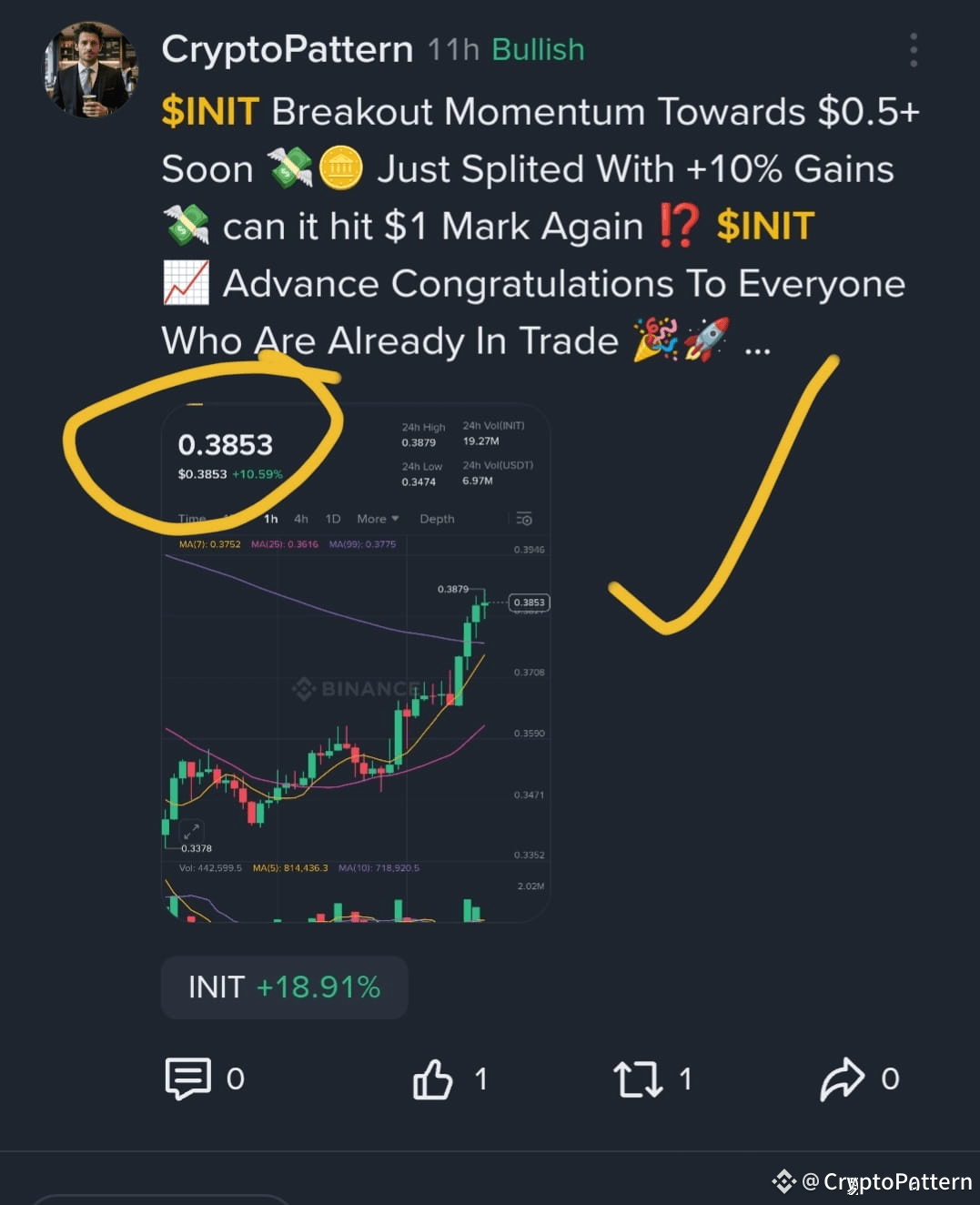The image size is (980, 1205).
Task: Switch to the 4h timeframe tab
Action: [301, 519]
